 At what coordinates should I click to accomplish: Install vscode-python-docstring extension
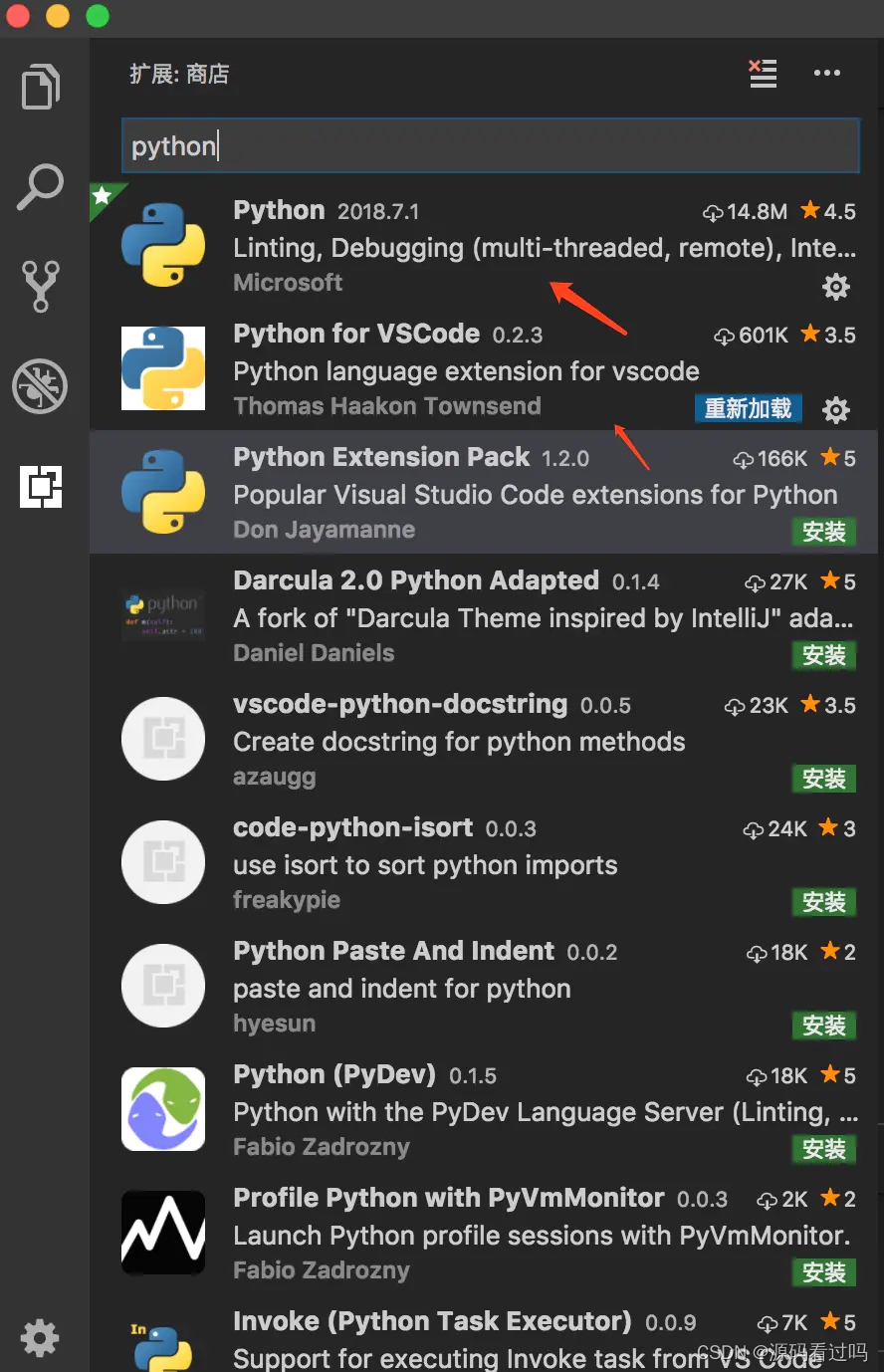[824, 779]
